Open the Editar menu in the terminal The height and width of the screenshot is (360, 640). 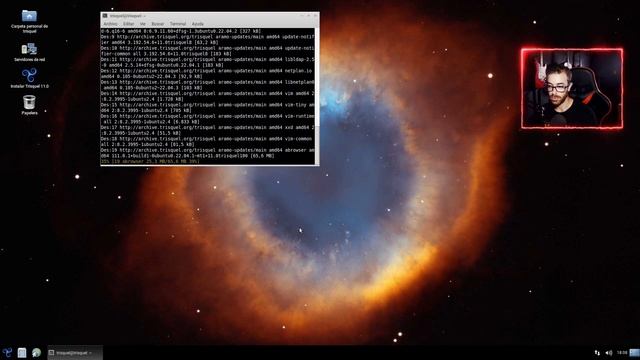(129, 24)
